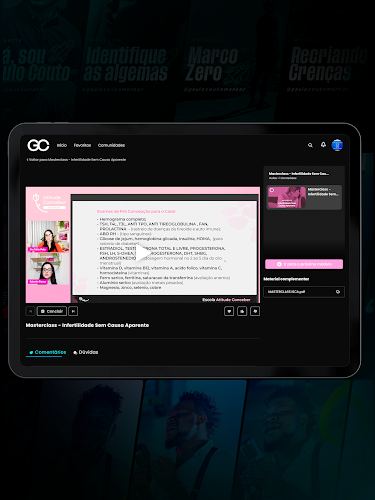This screenshot has height=500, width=375.
Task: Go back via the Voltar para Masterclass link
Action: [76, 160]
